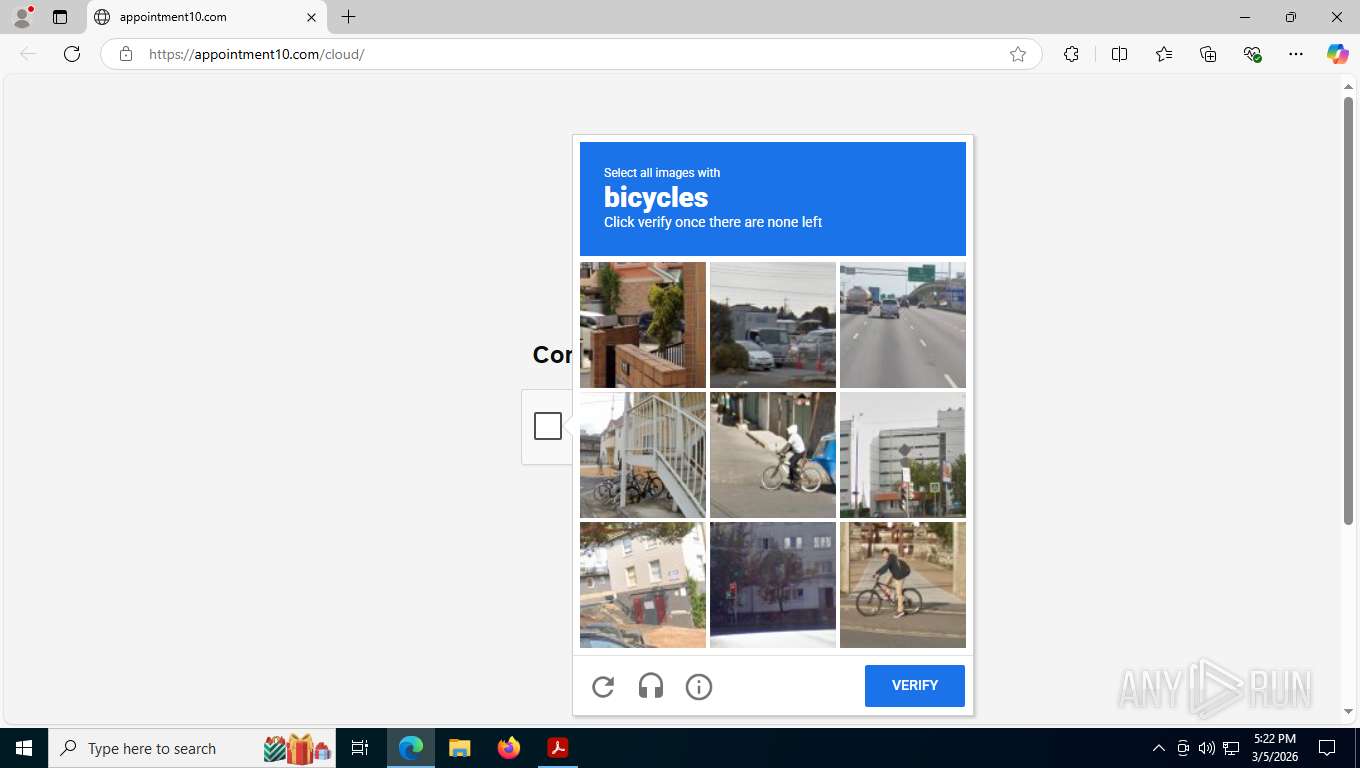Open Microsoft Edge from the taskbar
Screen dimensions: 1360x768
(x=411, y=748)
